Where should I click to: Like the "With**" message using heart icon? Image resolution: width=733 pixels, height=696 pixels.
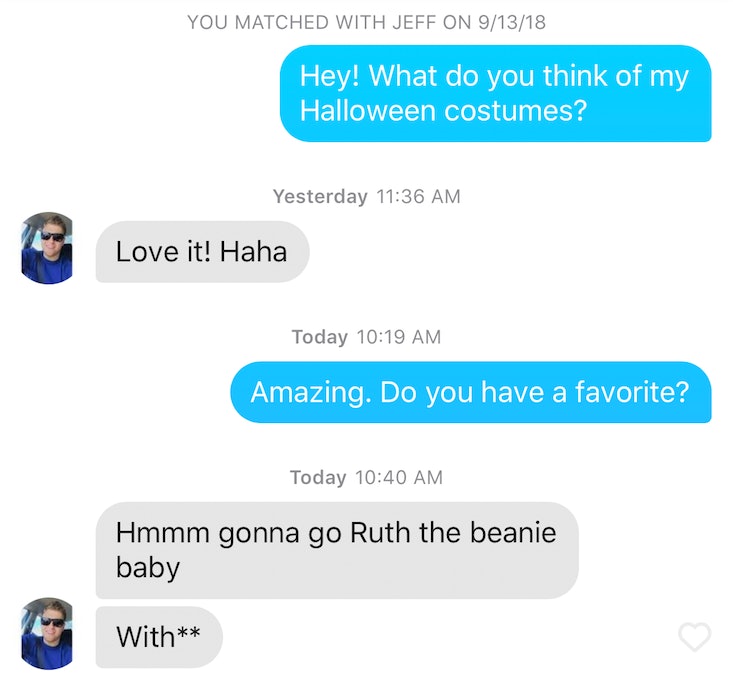(x=695, y=637)
